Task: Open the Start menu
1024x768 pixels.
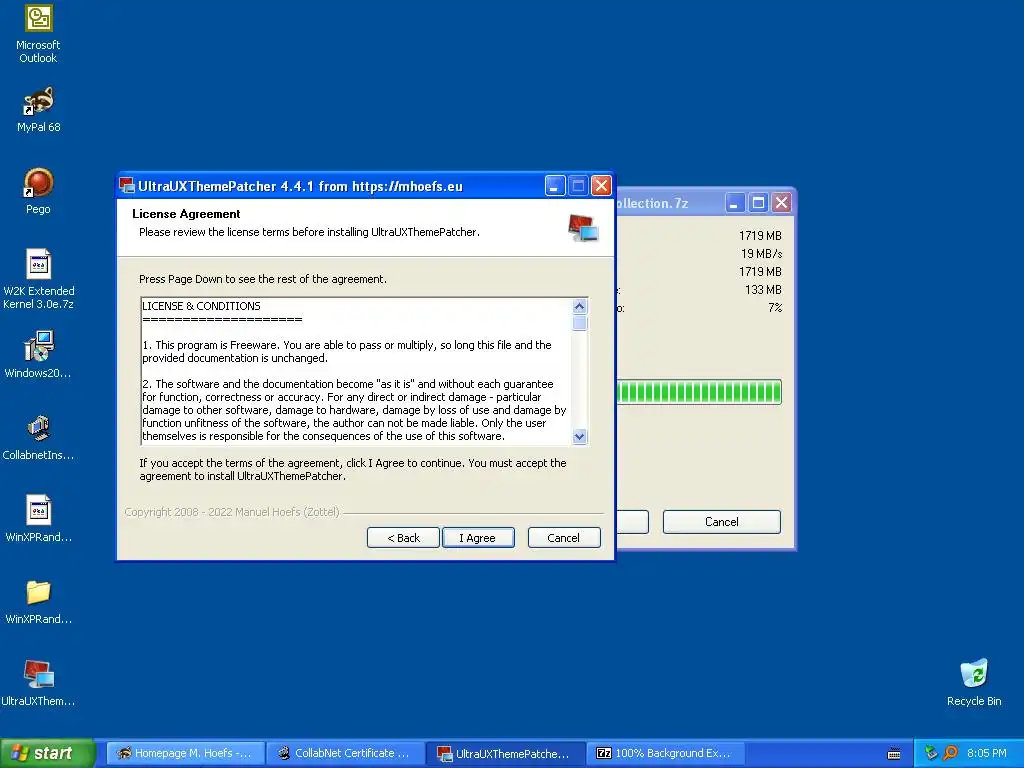Action: coord(47,753)
